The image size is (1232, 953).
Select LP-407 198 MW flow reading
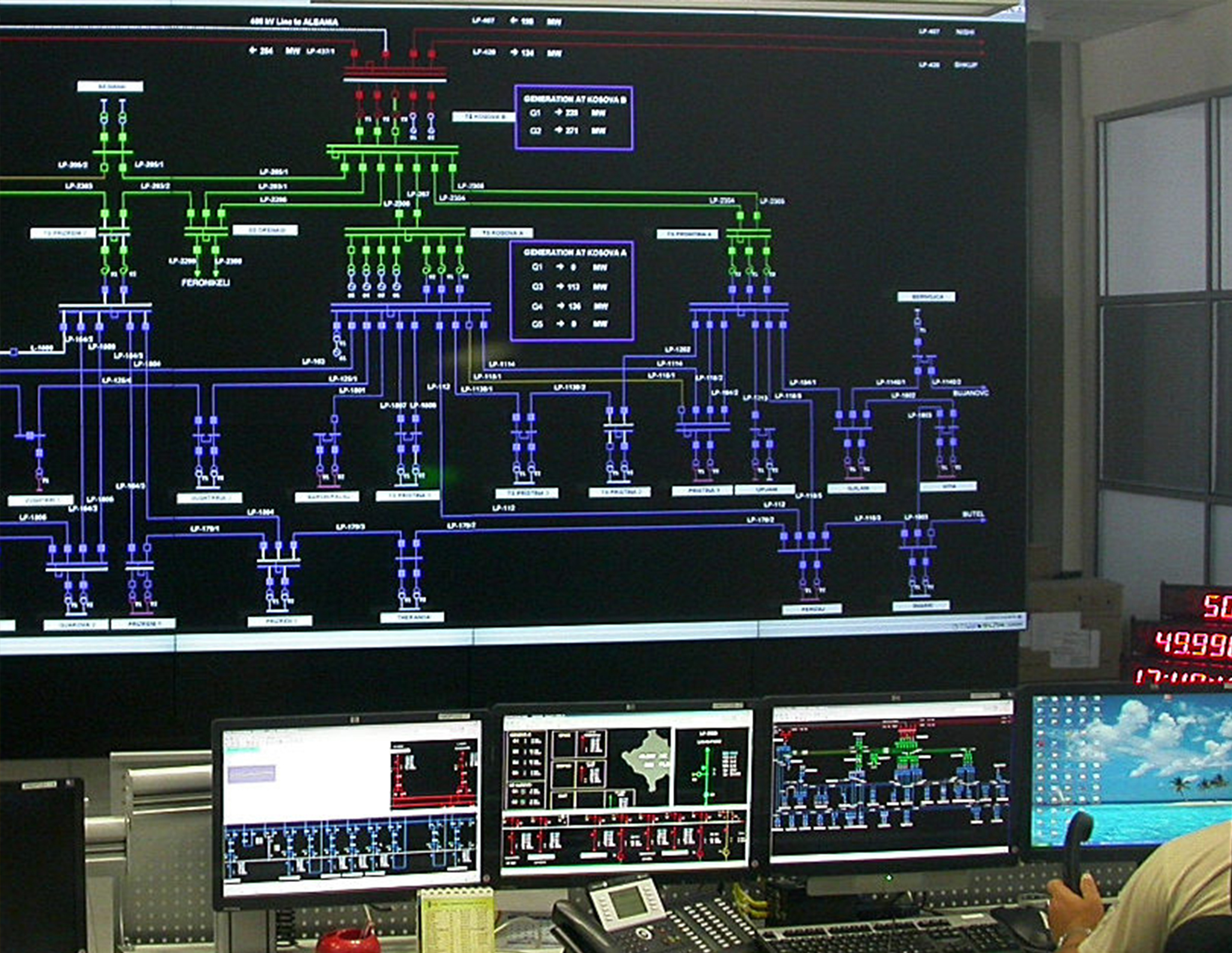517,21
